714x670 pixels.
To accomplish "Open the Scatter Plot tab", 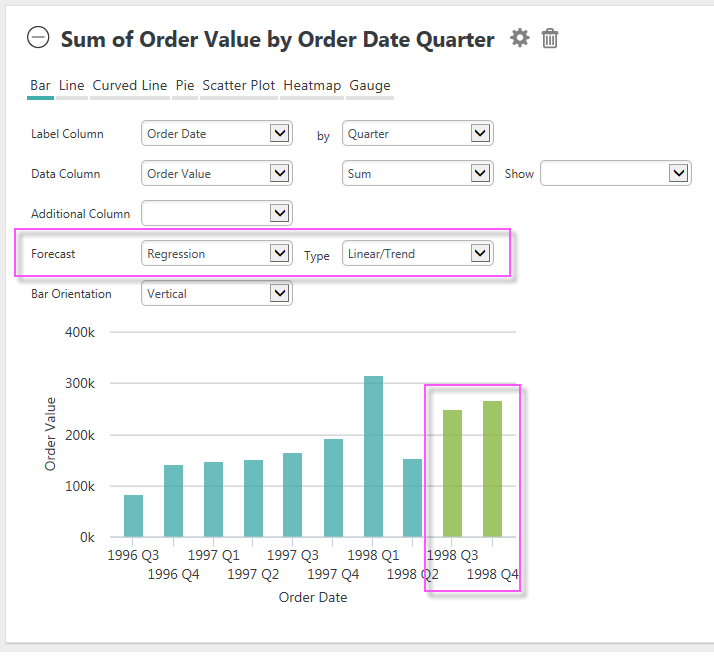I will point(239,86).
